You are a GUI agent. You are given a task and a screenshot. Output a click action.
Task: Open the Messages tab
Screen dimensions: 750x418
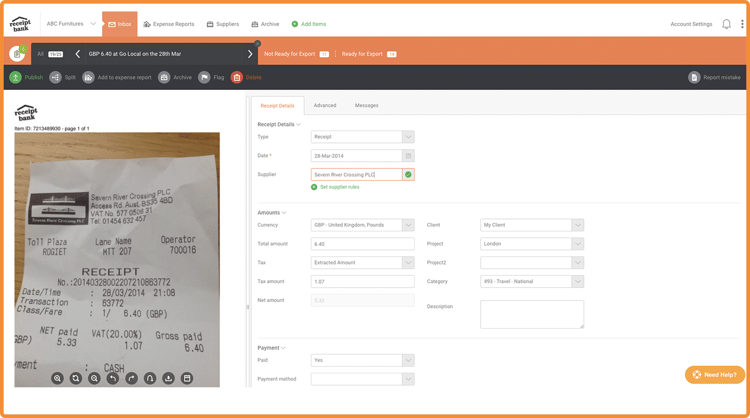[x=366, y=105]
